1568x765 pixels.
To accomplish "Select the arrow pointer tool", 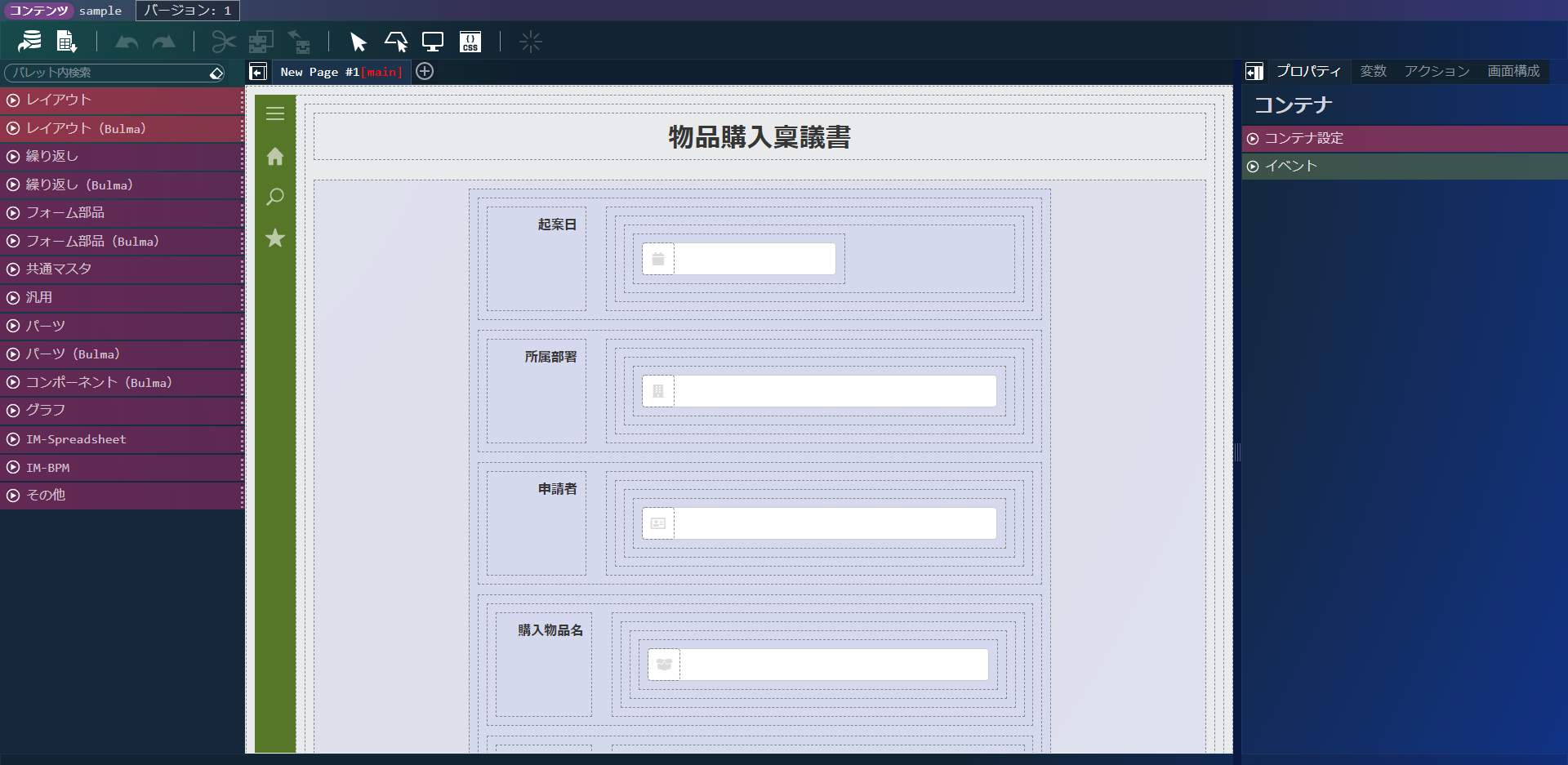I will [358, 42].
